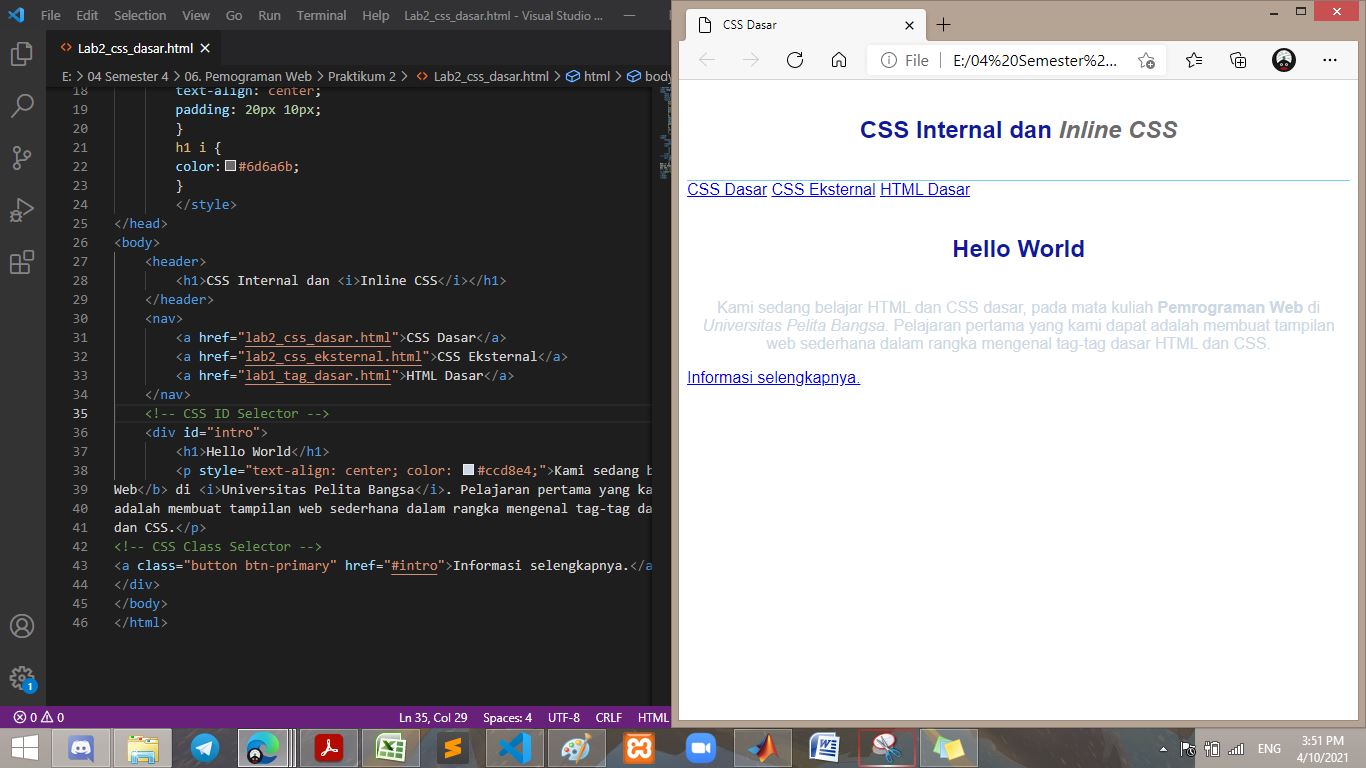Open the Extensions view in VS Code
The width and height of the screenshot is (1366, 768).
click(21, 262)
